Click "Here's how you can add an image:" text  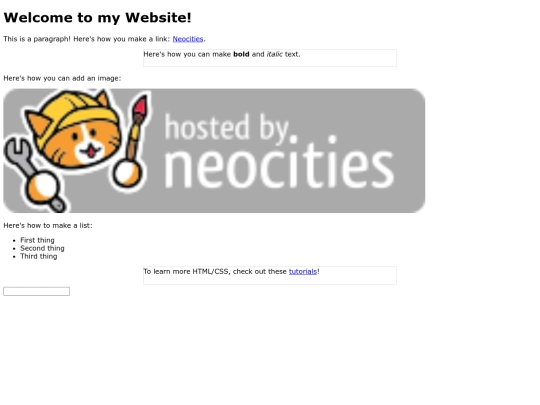click(x=62, y=78)
